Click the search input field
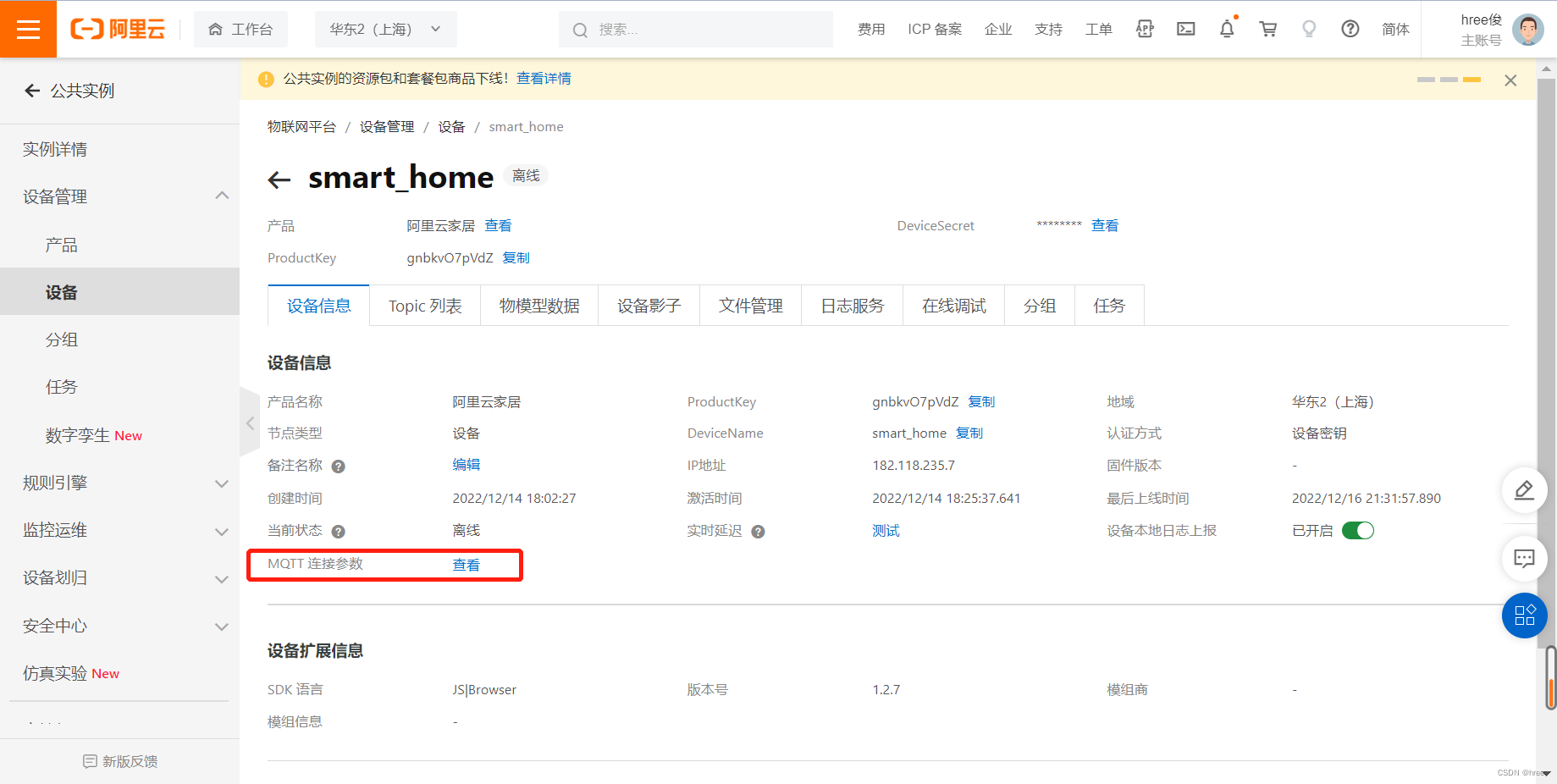The height and width of the screenshot is (784, 1557). (696, 30)
